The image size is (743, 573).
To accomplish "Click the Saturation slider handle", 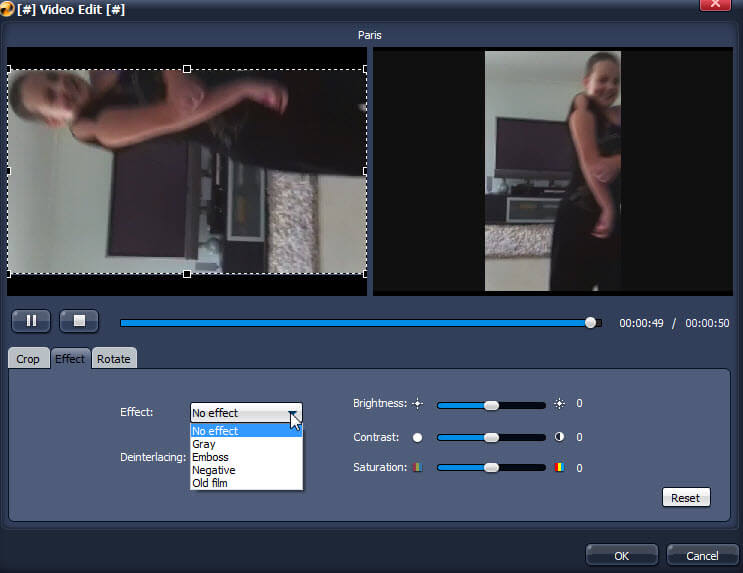I will point(491,468).
